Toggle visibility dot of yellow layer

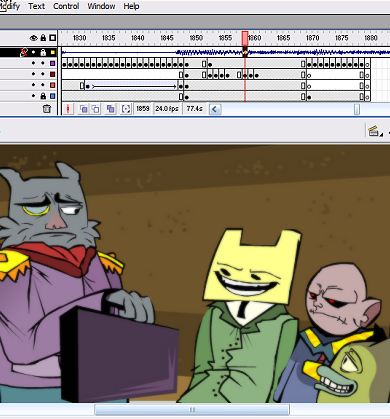(x=33, y=52)
